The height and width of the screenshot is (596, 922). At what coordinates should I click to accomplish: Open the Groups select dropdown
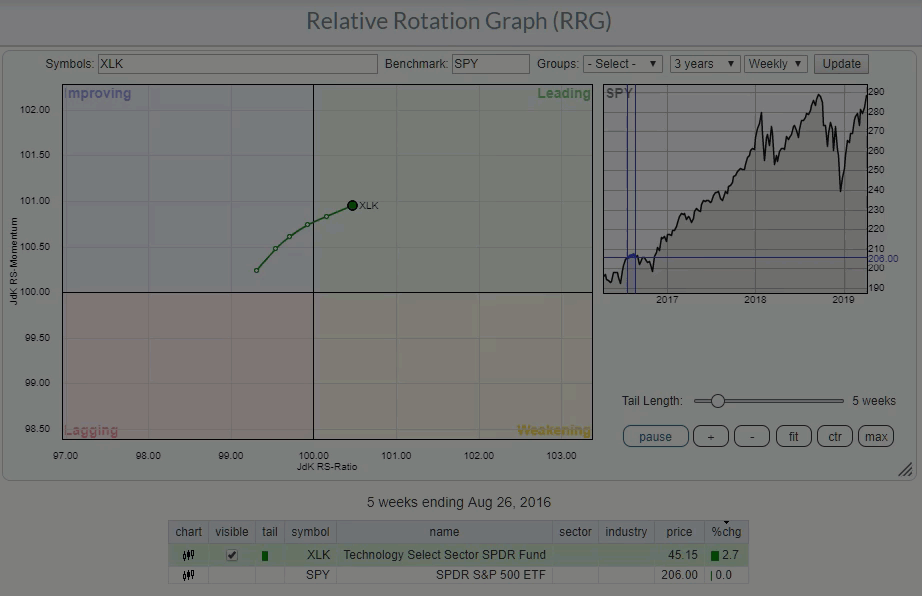(623, 64)
